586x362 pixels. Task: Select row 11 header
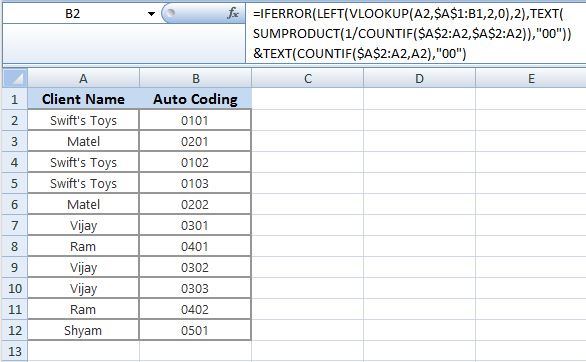[x=15, y=309]
